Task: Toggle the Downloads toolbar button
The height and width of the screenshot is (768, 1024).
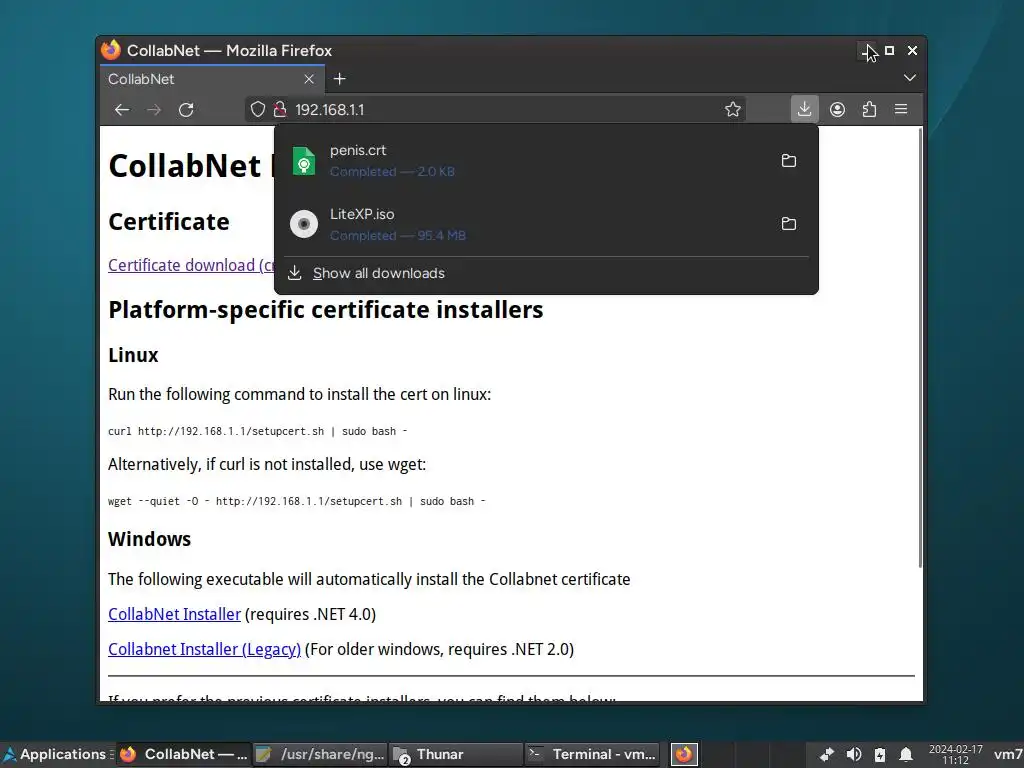Action: click(805, 109)
